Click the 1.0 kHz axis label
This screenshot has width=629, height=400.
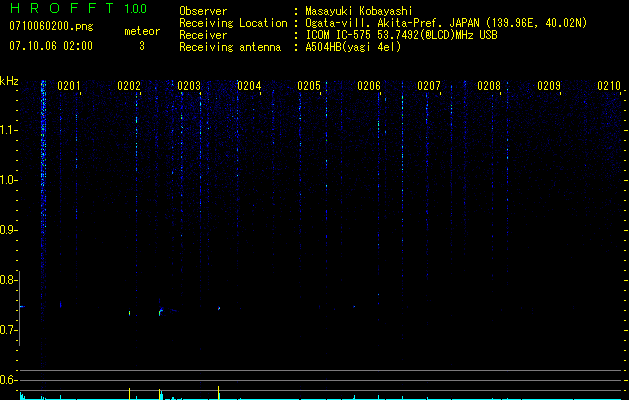8,180
